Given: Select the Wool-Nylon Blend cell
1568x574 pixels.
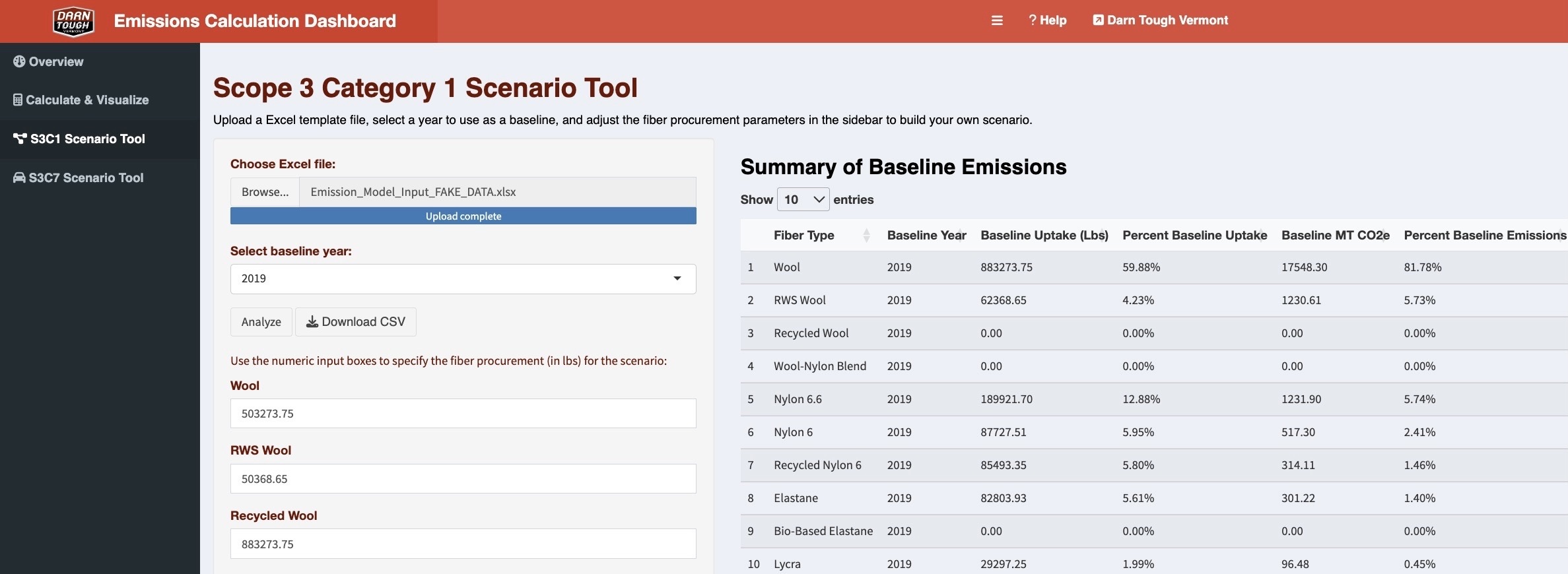Looking at the screenshot, I should [x=820, y=366].
